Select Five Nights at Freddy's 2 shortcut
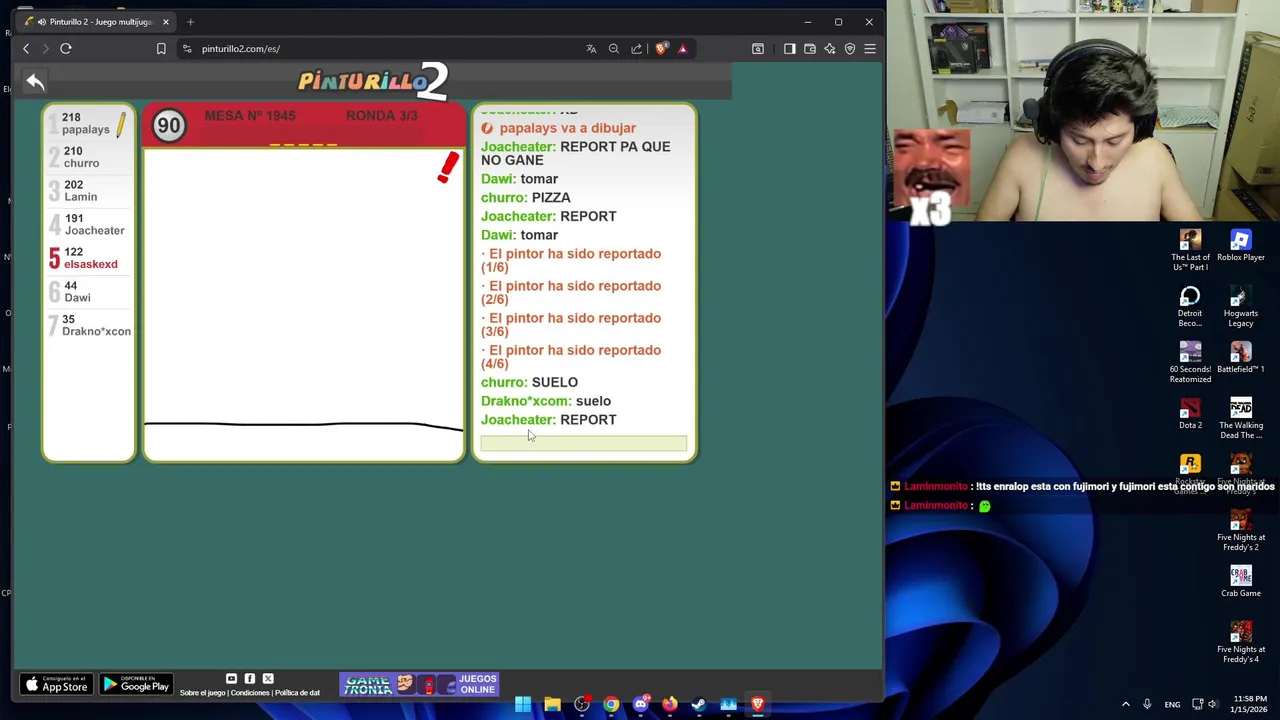 point(1241,530)
